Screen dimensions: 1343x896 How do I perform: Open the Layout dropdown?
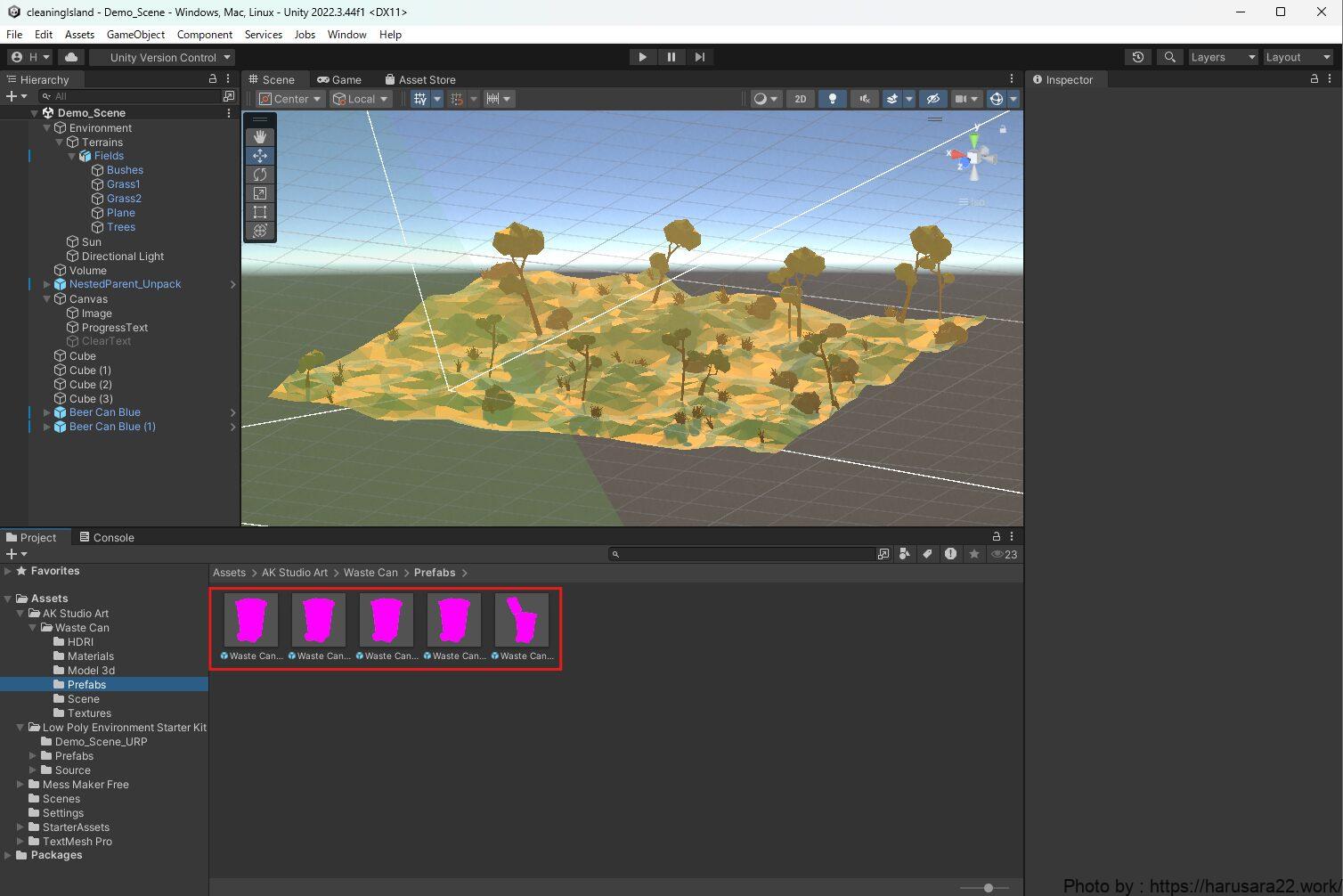pos(1298,57)
